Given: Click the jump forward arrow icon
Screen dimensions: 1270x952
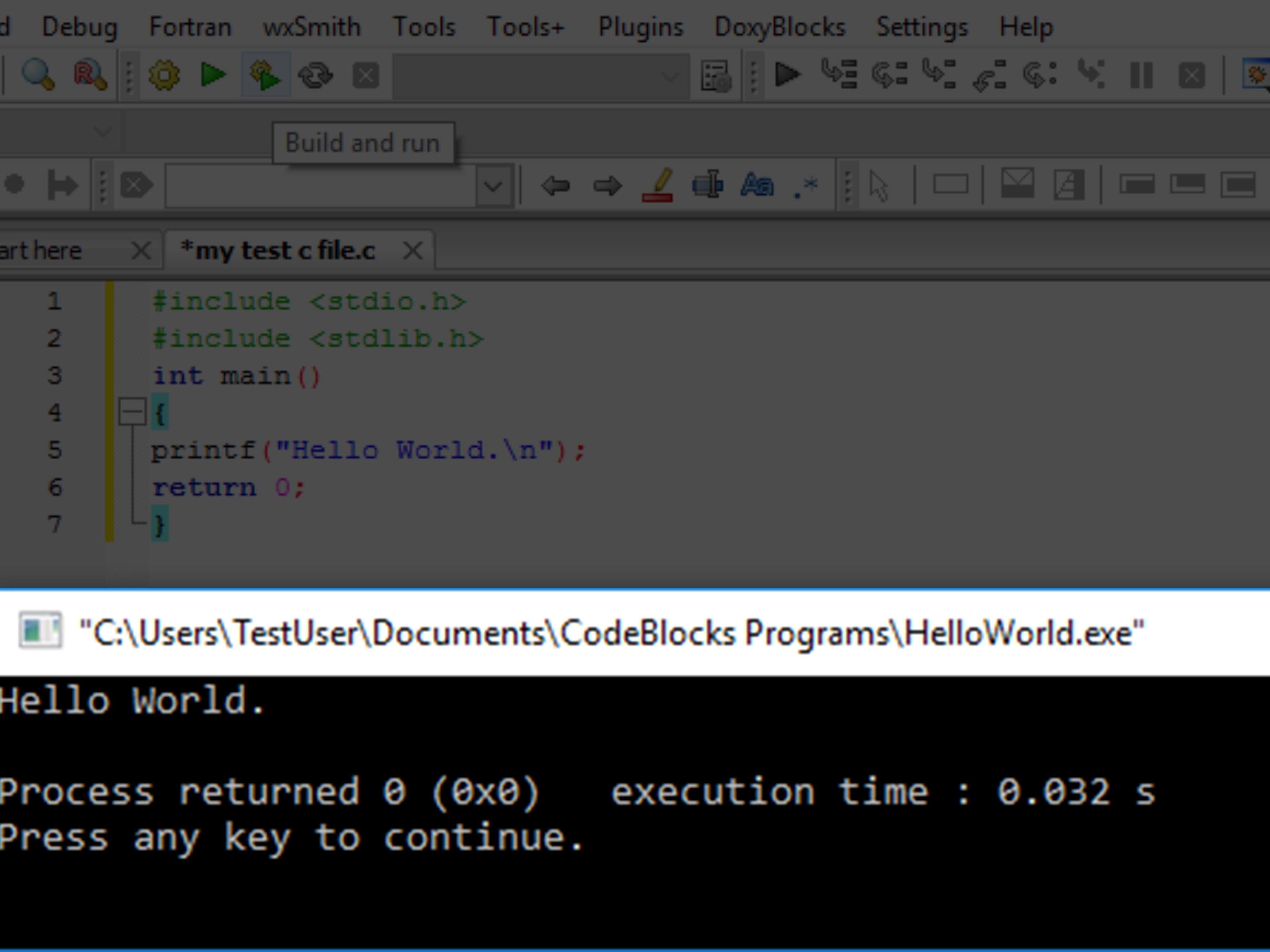Looking at the screenshot, I should point(608,185).
